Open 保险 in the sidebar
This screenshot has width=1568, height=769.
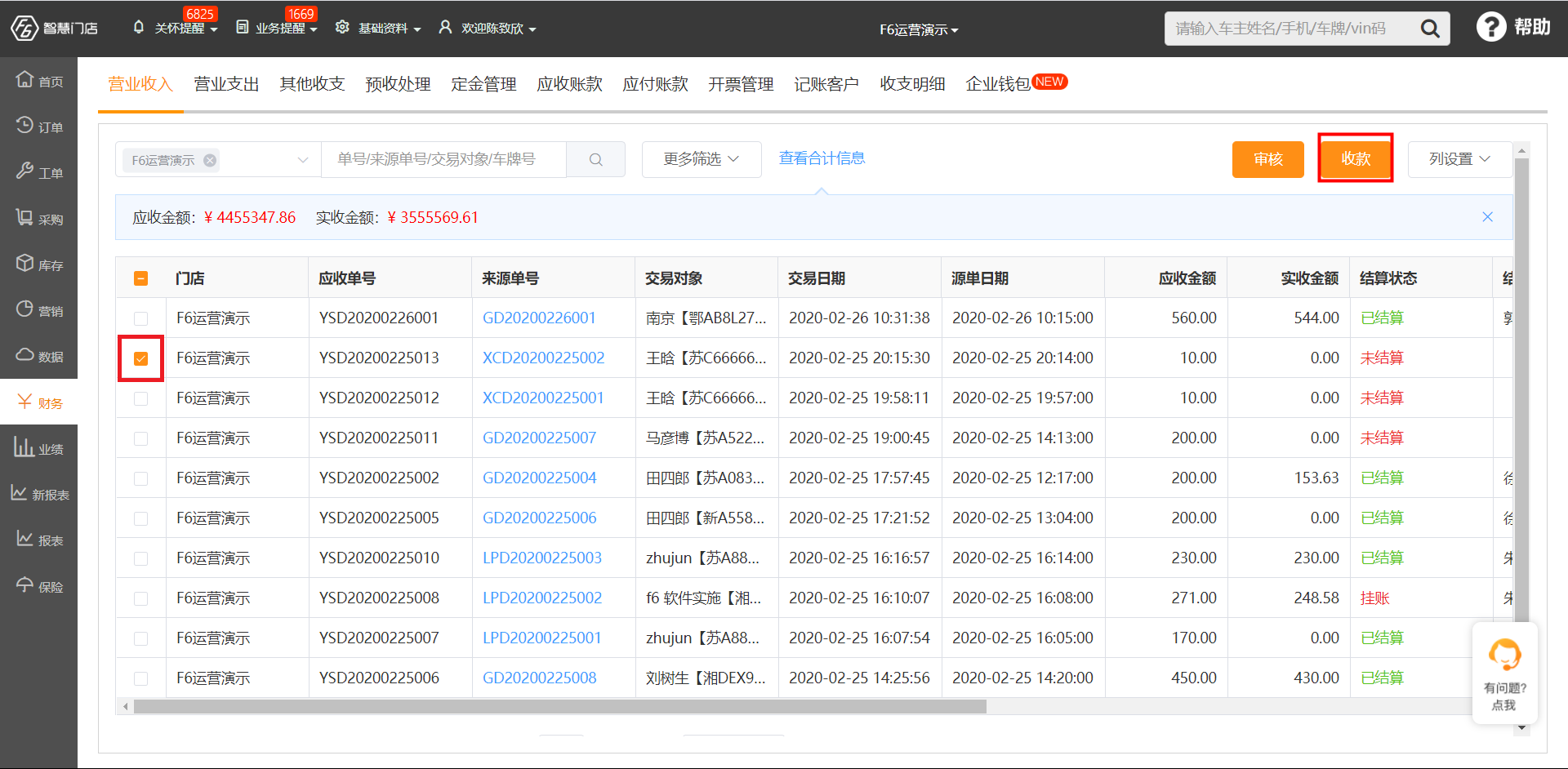pos(39,585)
